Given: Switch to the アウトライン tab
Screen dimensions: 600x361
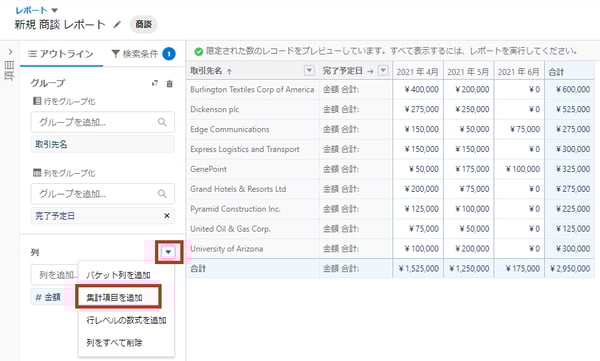Looking at the screenshot, I should [x=61, y=54].
